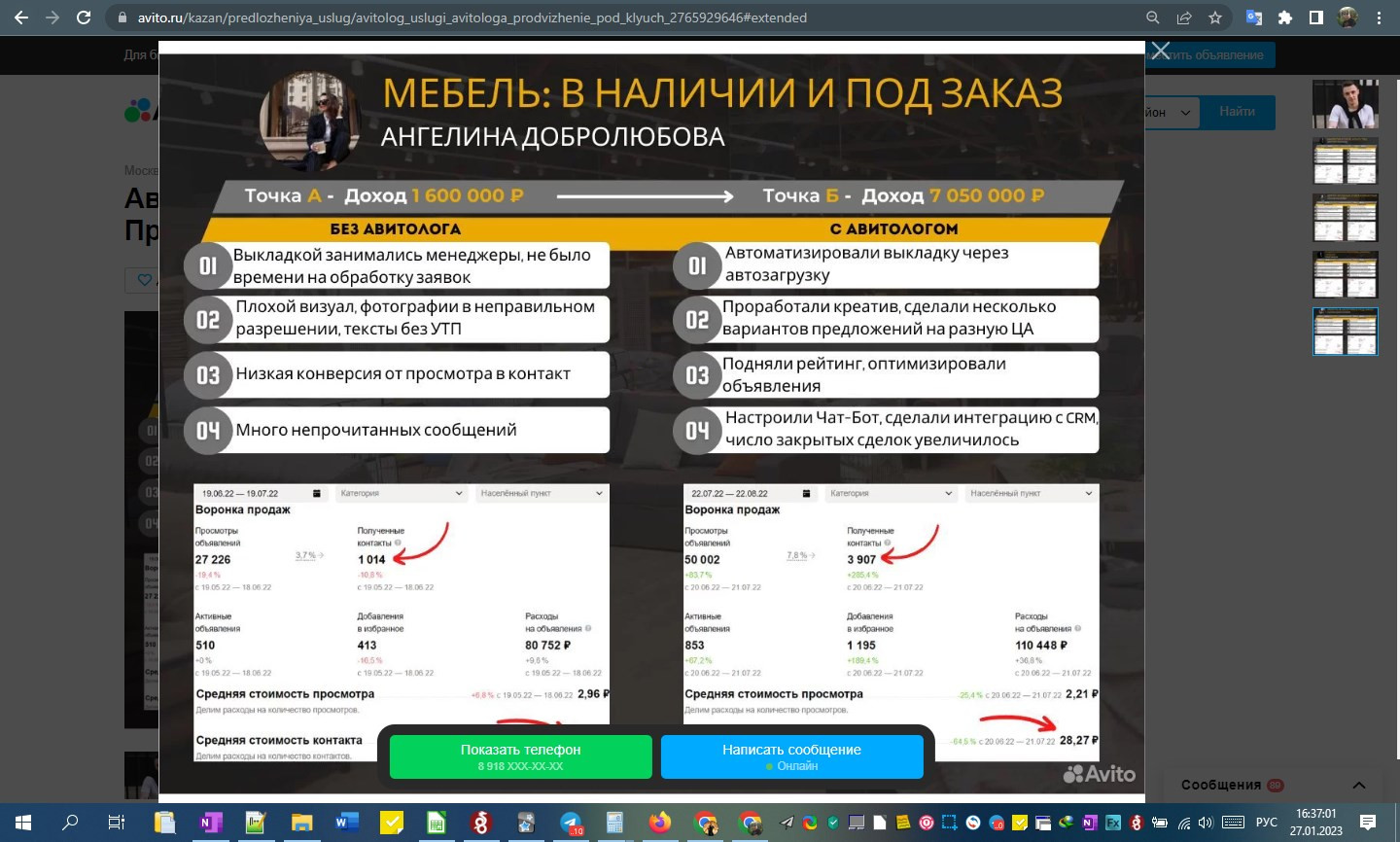Open Firefox from the taskbar
The image size is (1400, 842).
pyautogui.click(x=660, y=823)
